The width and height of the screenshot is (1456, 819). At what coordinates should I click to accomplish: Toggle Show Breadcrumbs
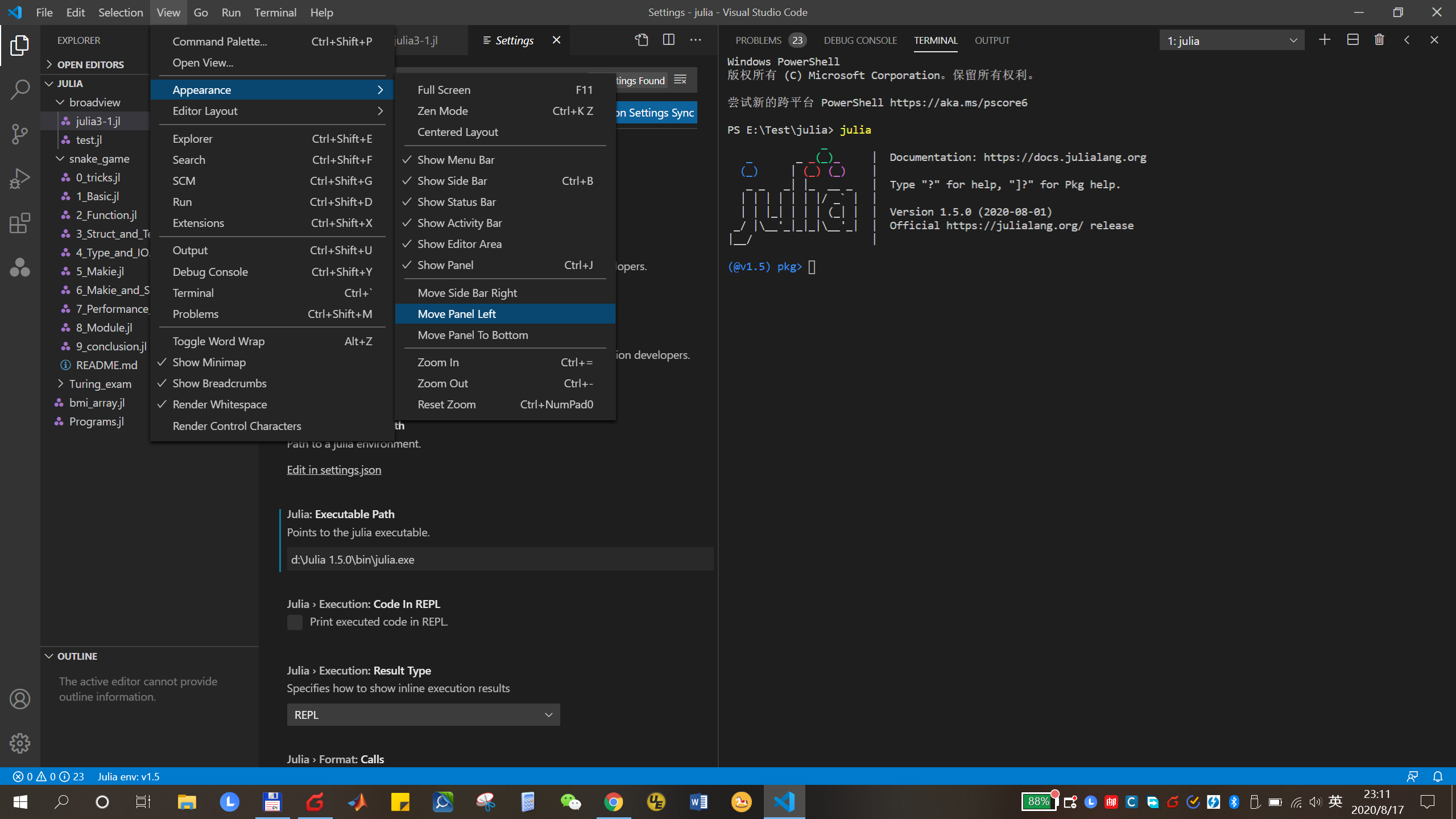tap(272, 383)
